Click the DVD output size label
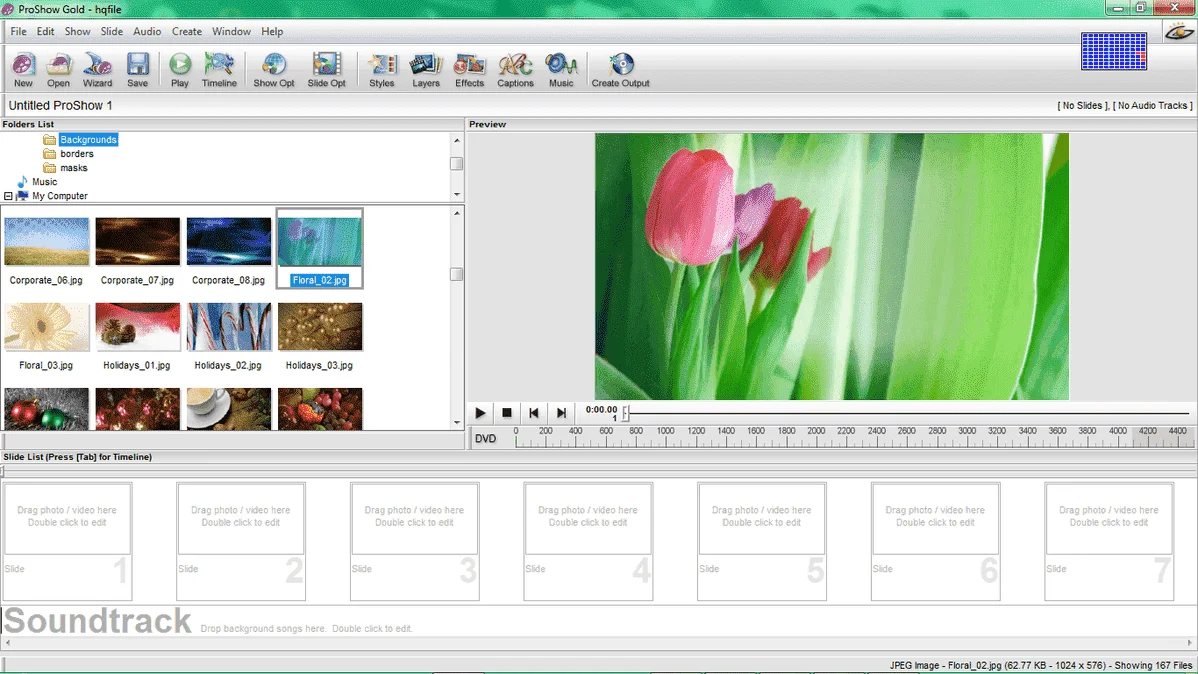Screen dimensions: 1198x674 coord(485,439)
